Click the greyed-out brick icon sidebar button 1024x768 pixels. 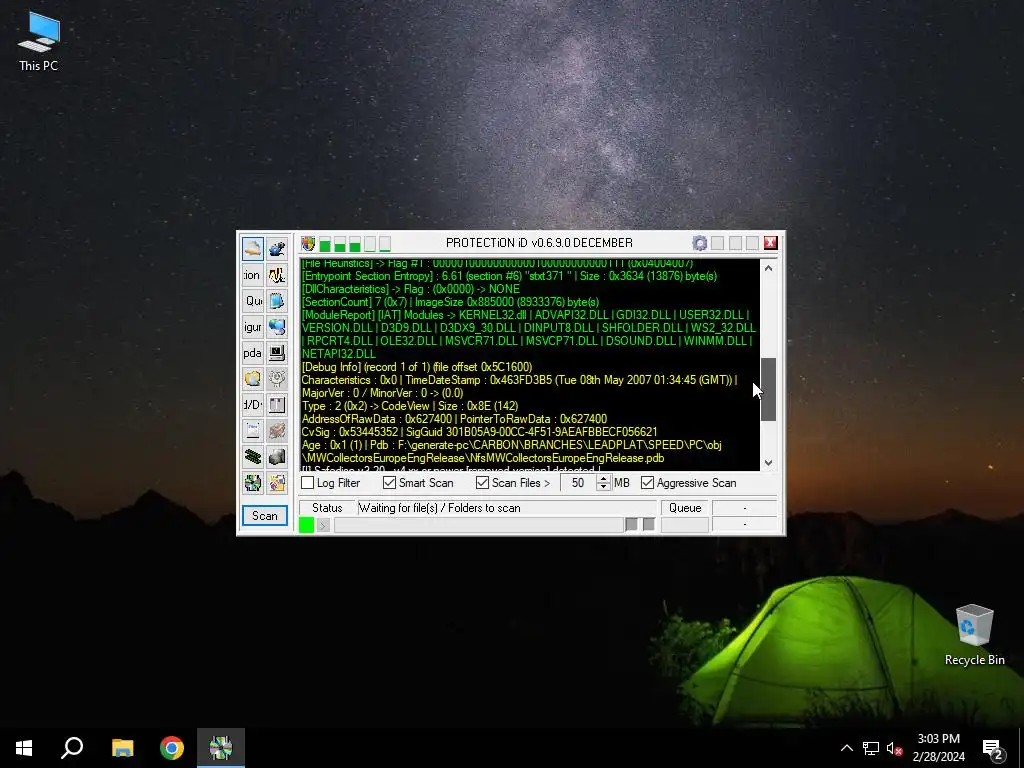(277, 431)
